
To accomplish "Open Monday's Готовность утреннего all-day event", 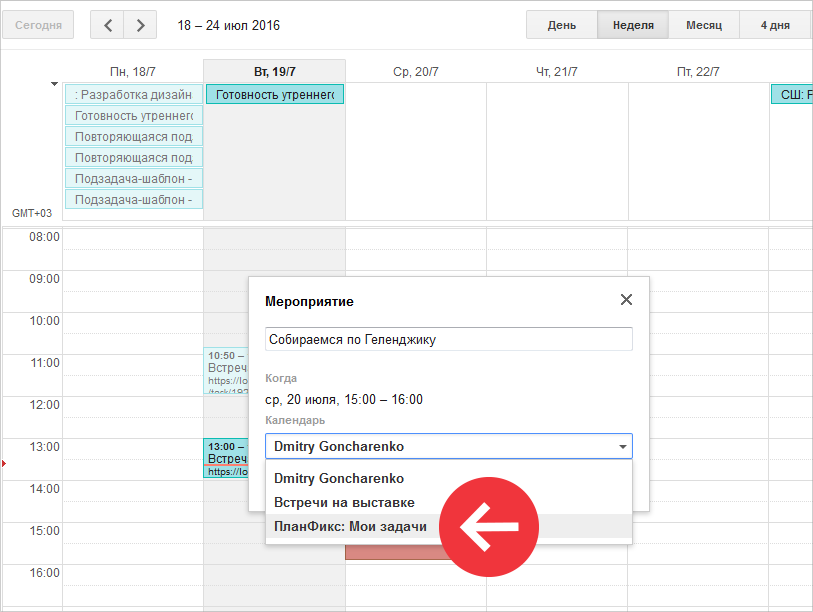I will point(134,116).
